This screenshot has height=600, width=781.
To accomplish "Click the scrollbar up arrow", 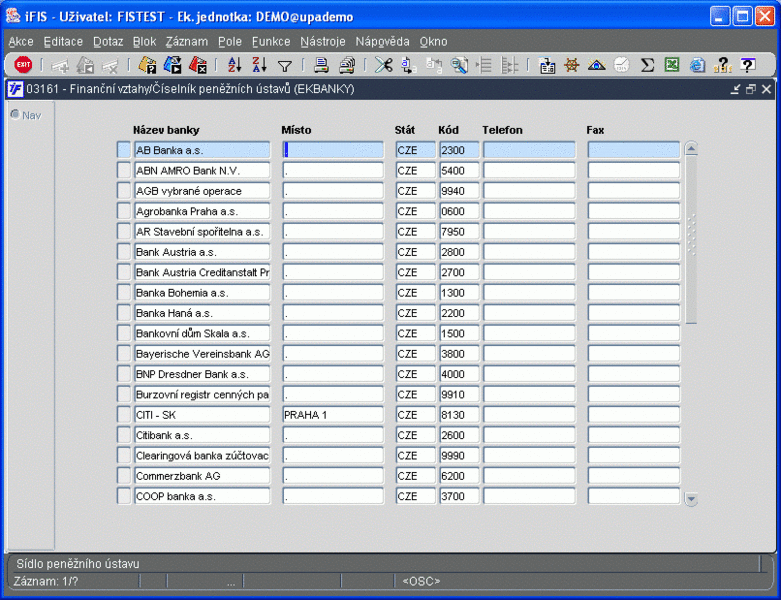I will click(x=691, y=148).
